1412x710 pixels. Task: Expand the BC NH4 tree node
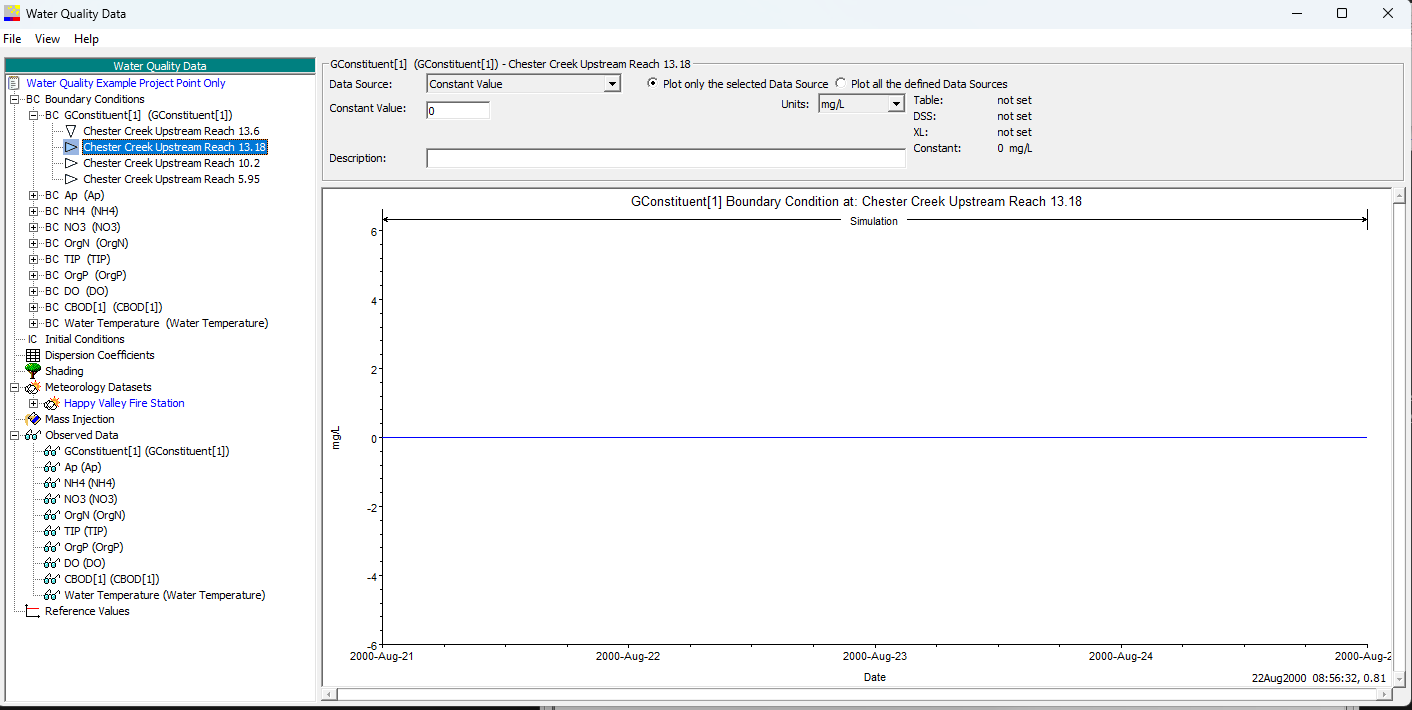pyautogui.click(x=34, y=211)
